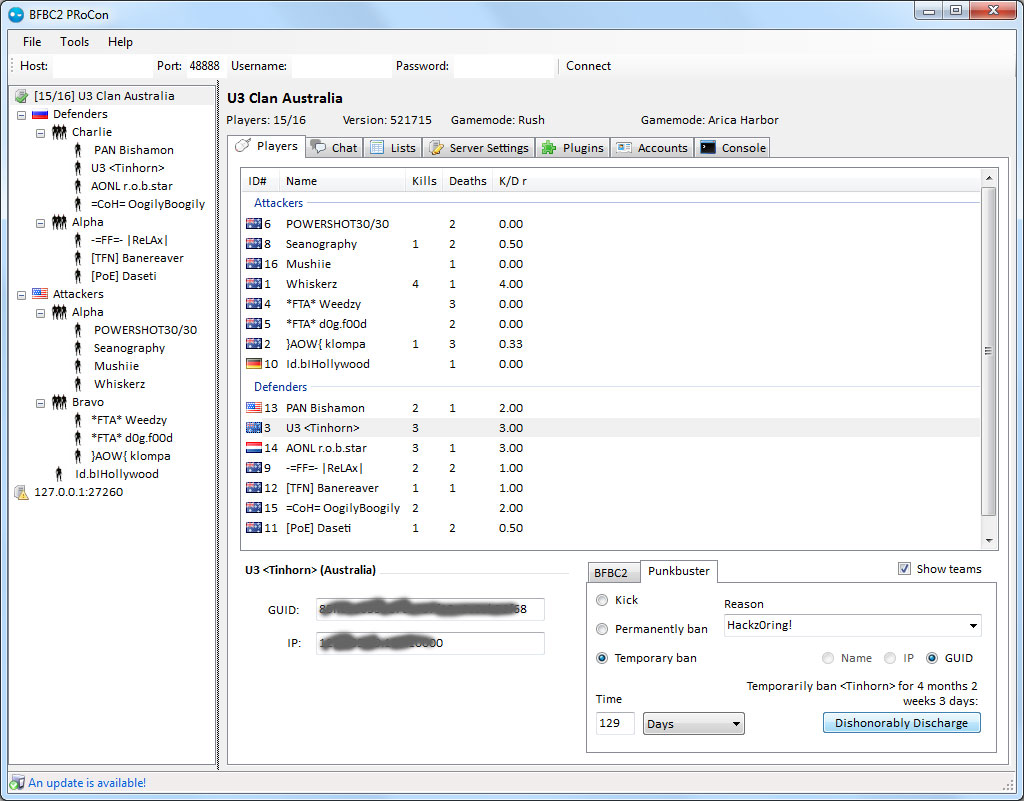Select the Temporary ban option
Image resolution: width=1024 pixels, height=801 pixels.
602,658
